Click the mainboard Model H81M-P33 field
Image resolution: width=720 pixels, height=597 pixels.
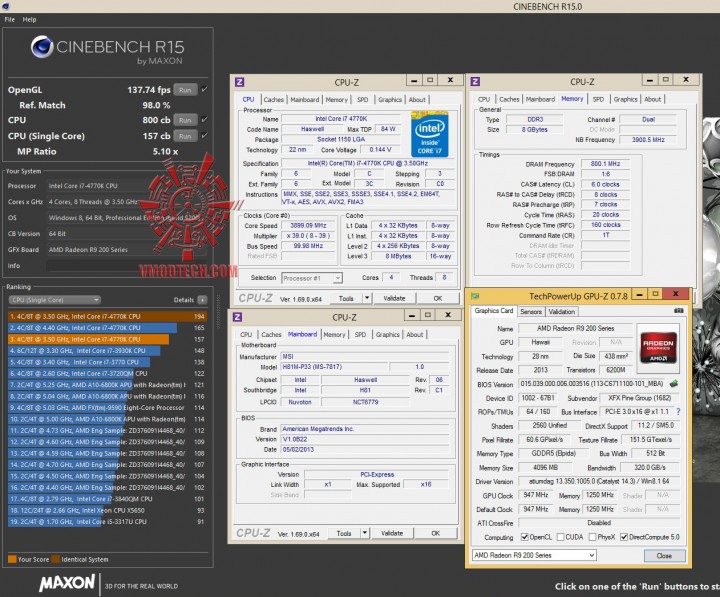[334, 367]
